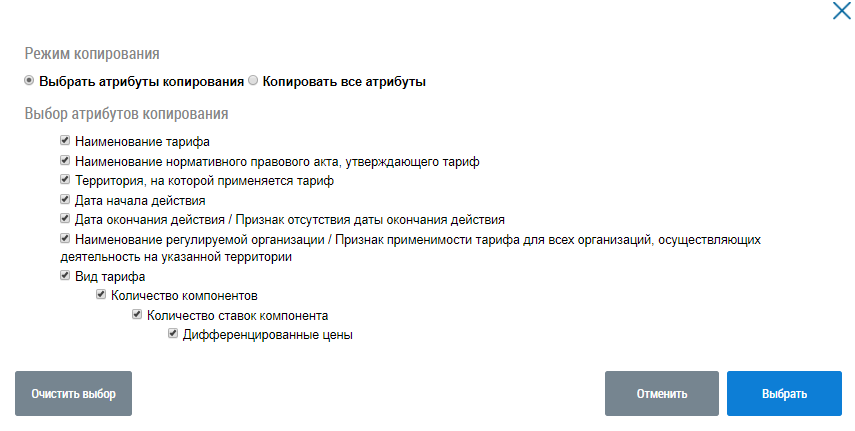Click the 'Количество компонентов' label text
855x431 pixels.
185,296
